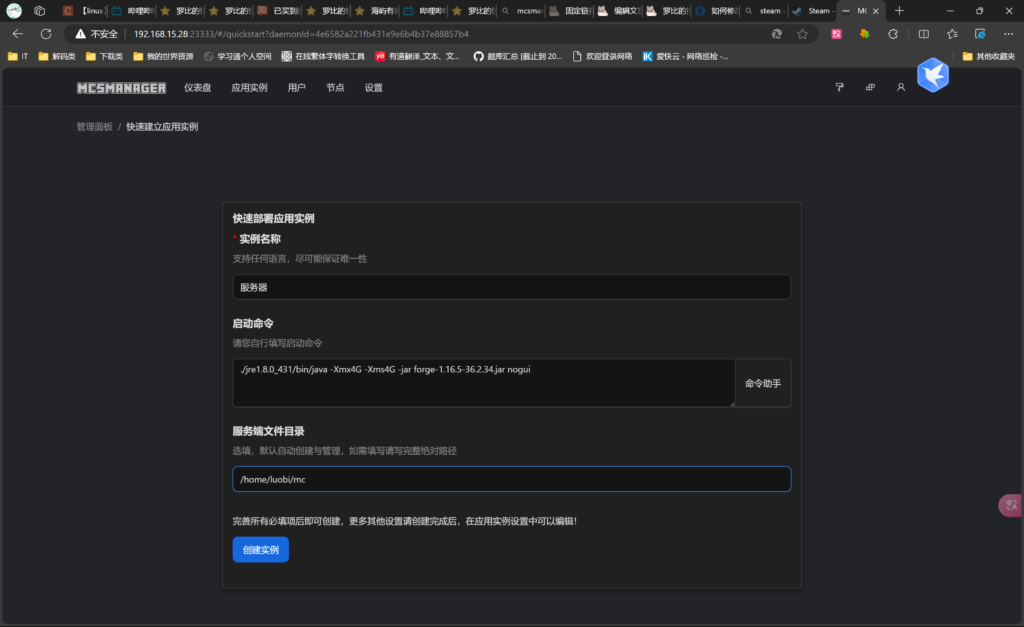Open the 应用实例 menu item
Image resolution: width=1024 pixels, height=627 pixels.
tap(249, 88)
